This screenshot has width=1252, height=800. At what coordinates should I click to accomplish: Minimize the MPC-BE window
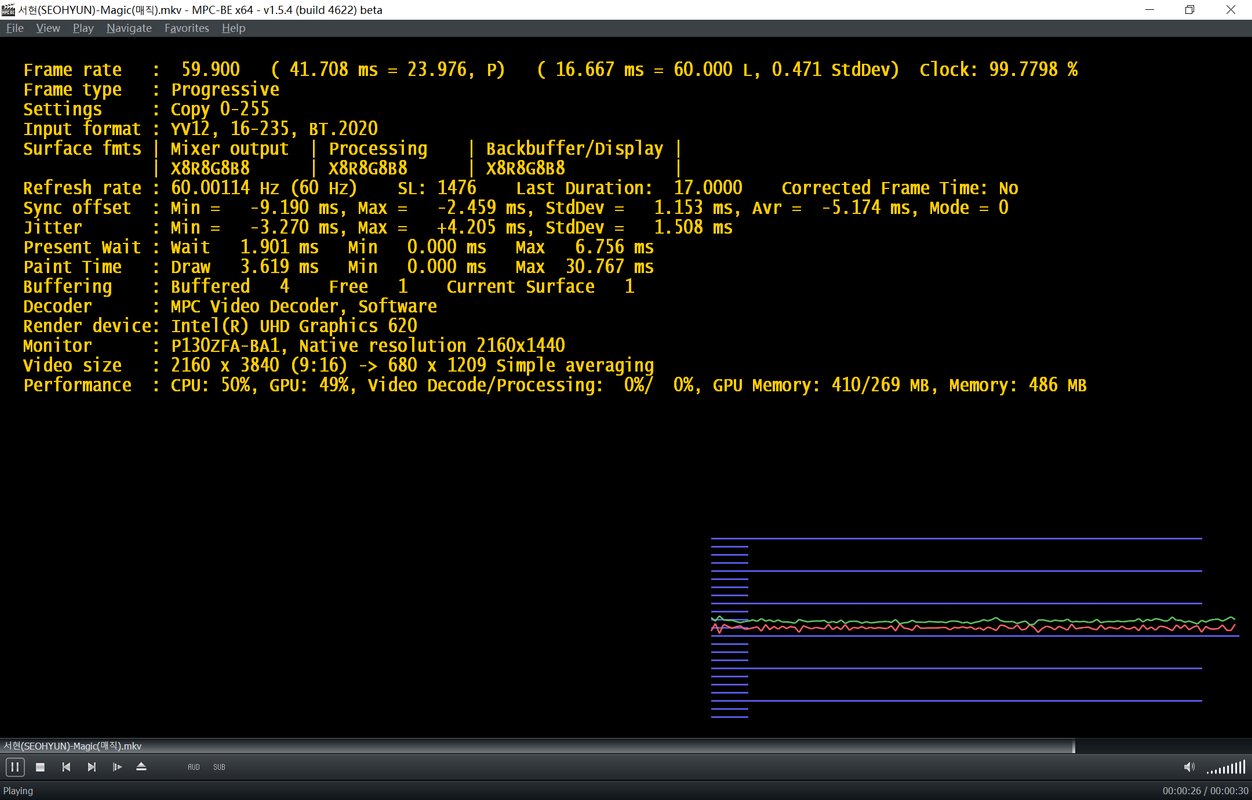[1149, 10]
